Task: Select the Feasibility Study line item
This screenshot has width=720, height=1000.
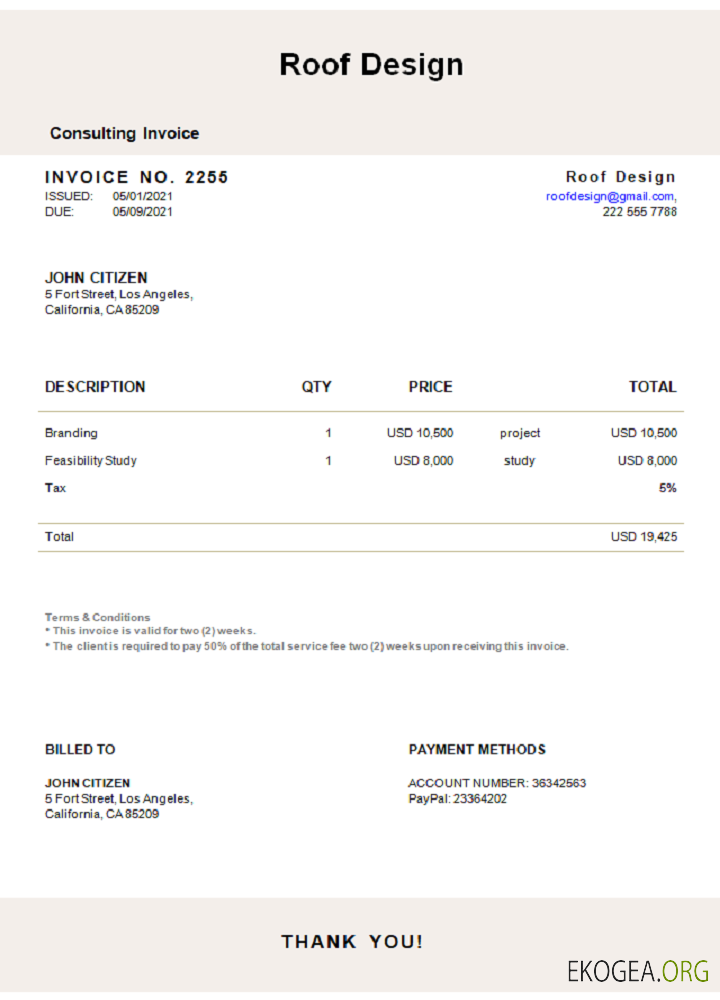Action: [91, 461]
